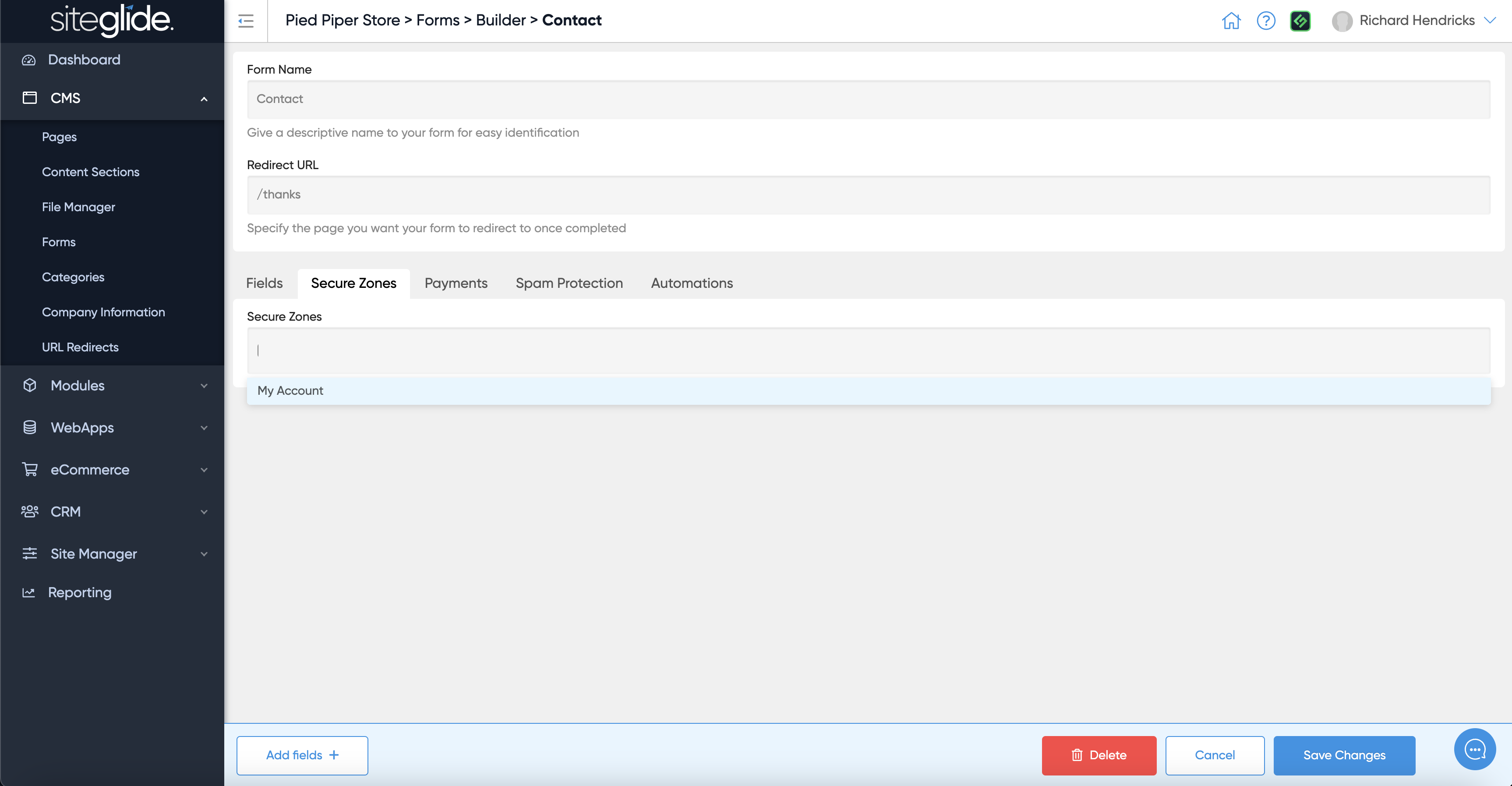
Task: Open URL Redirects in the sidebar
Action: pos(80,347)
